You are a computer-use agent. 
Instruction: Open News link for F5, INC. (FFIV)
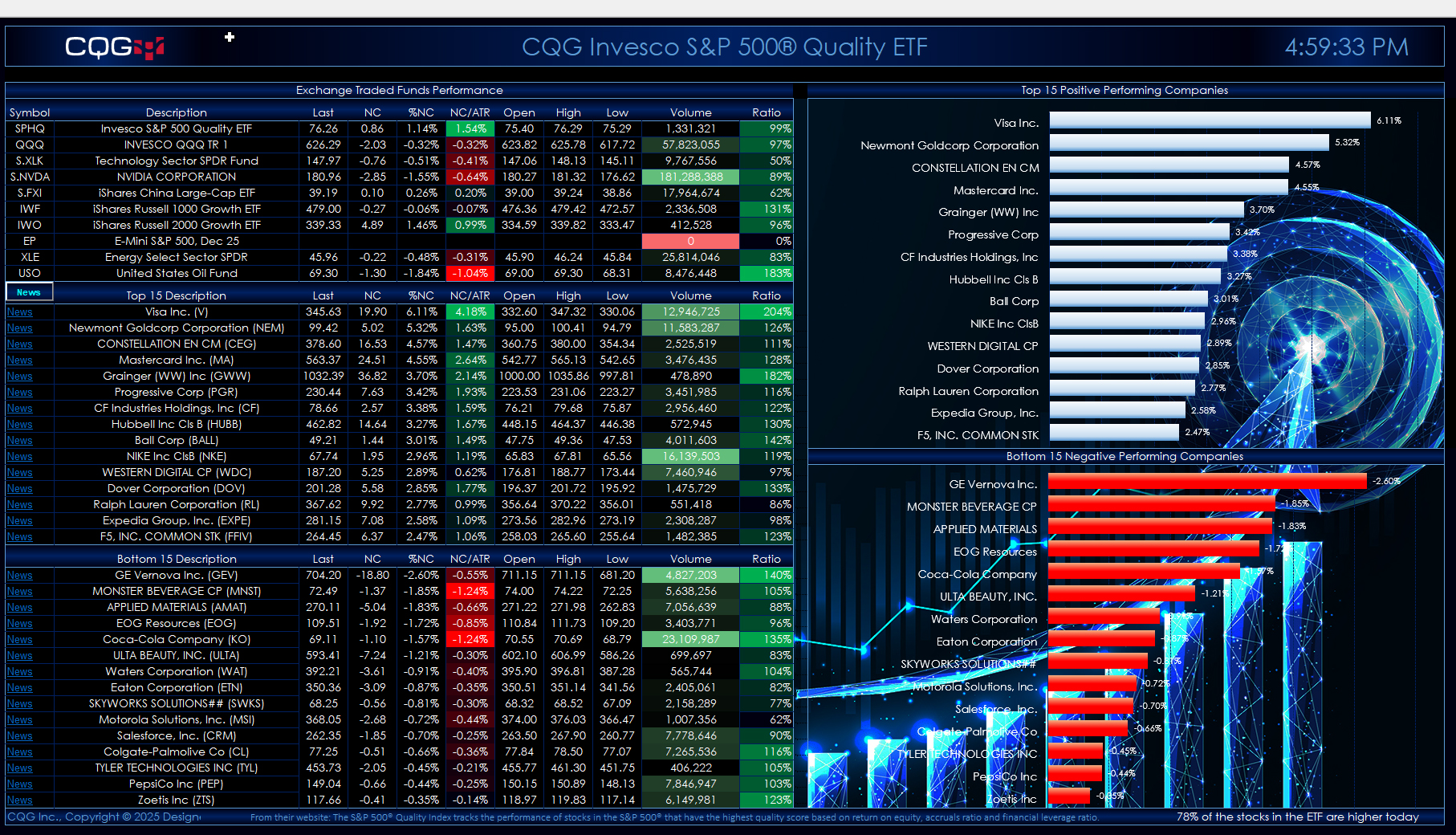[x=20, y=537]
